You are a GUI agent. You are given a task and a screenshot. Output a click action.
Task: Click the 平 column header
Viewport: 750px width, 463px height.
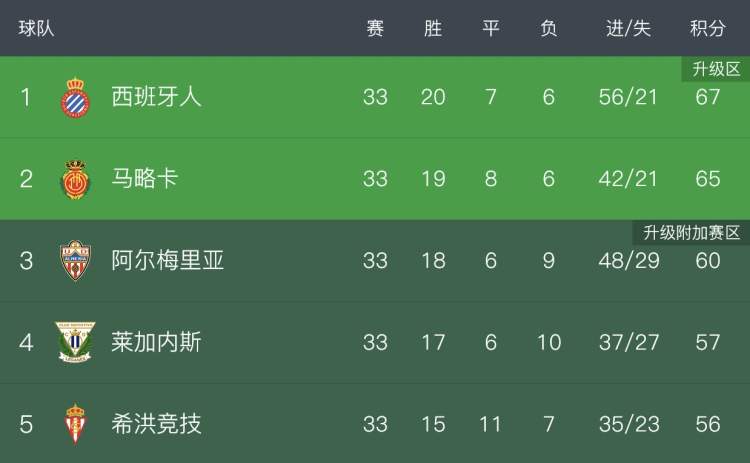pyautogui.click(x=491, y=28)
